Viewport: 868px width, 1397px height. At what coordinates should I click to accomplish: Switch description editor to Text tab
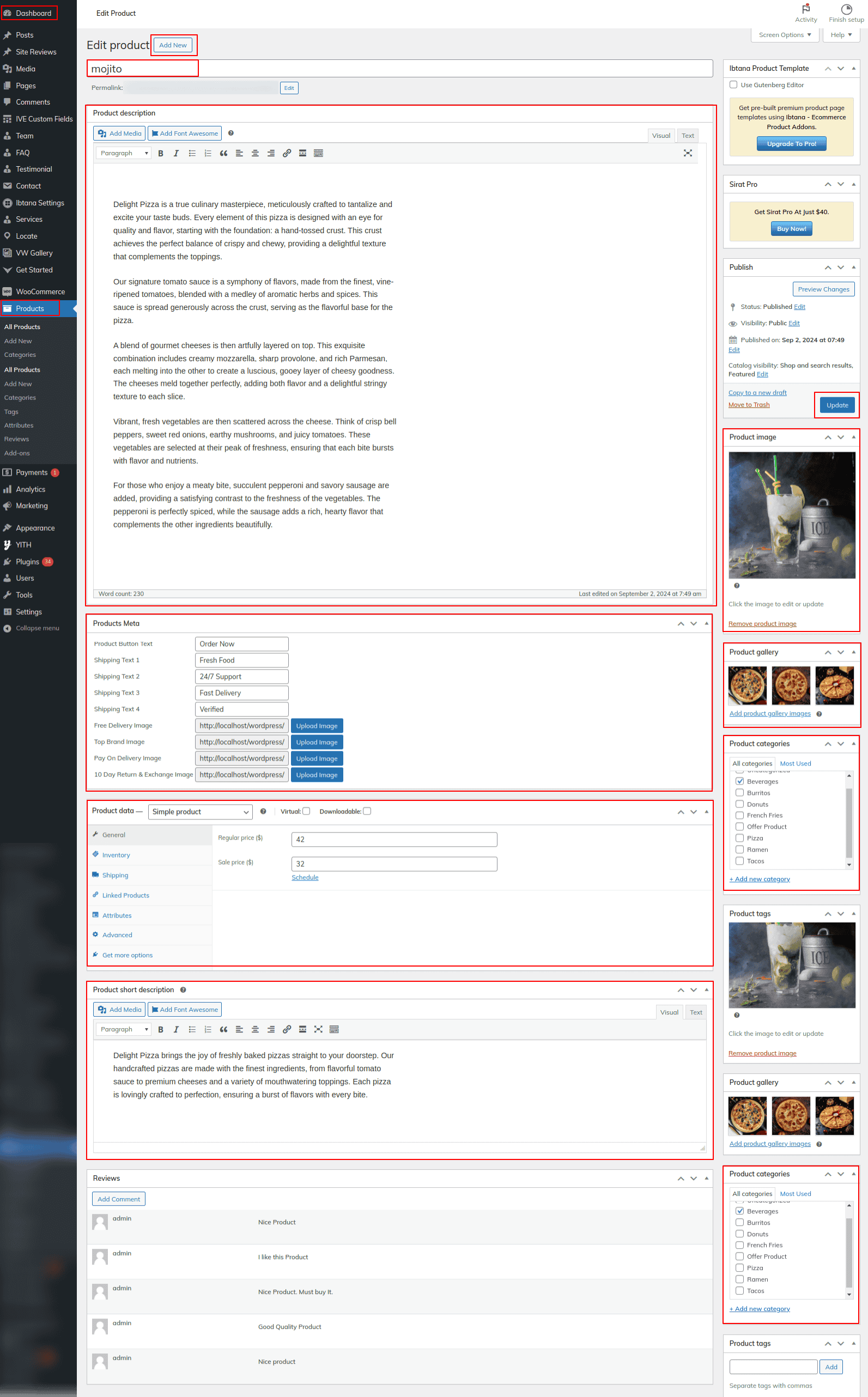click(x=687, y=136)
